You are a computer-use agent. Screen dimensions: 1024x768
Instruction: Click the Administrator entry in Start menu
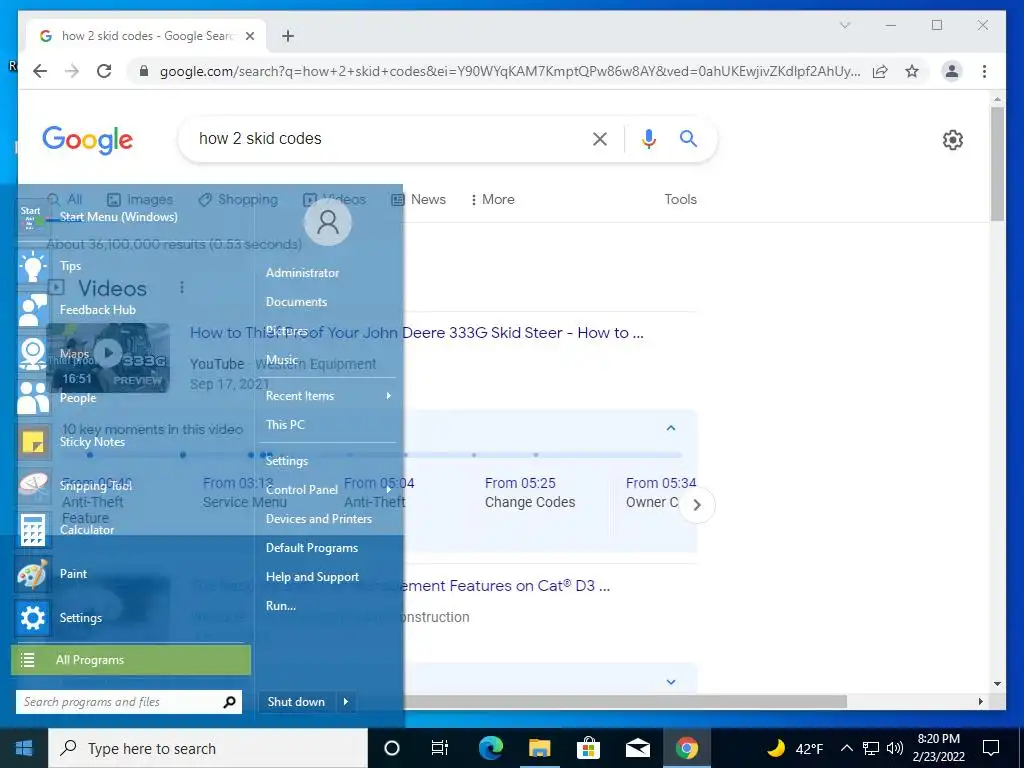coord(302,273)
